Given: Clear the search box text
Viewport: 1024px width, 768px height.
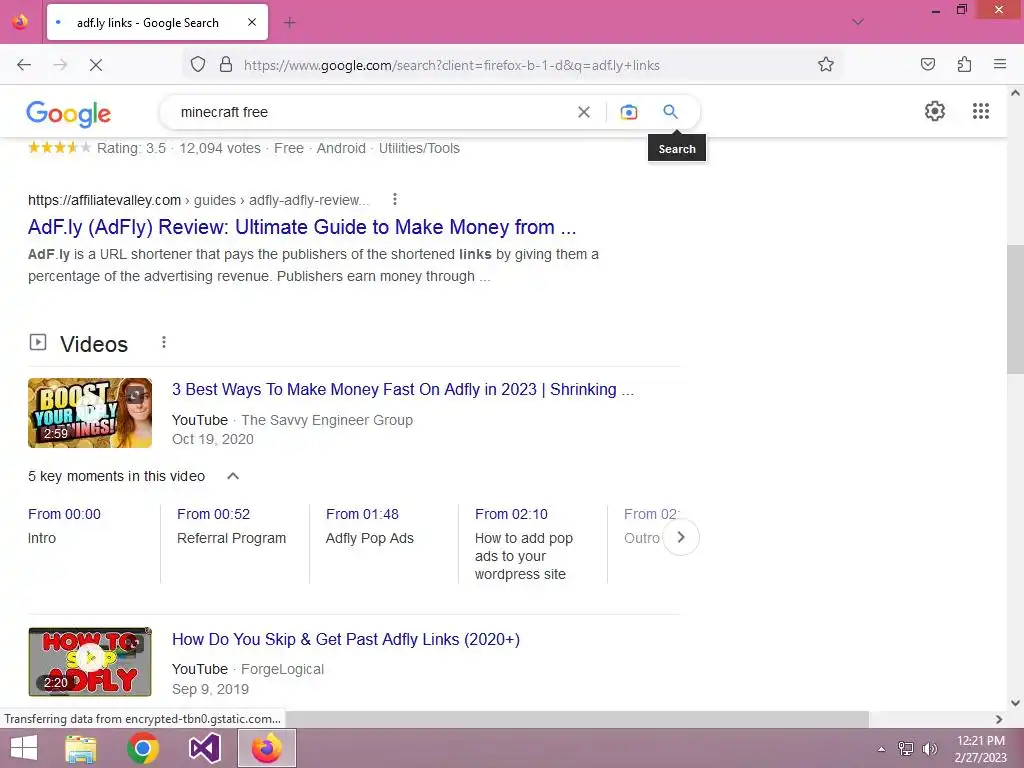Looking at the screenshot, I should pyautogui.click(x=584, y=112).
